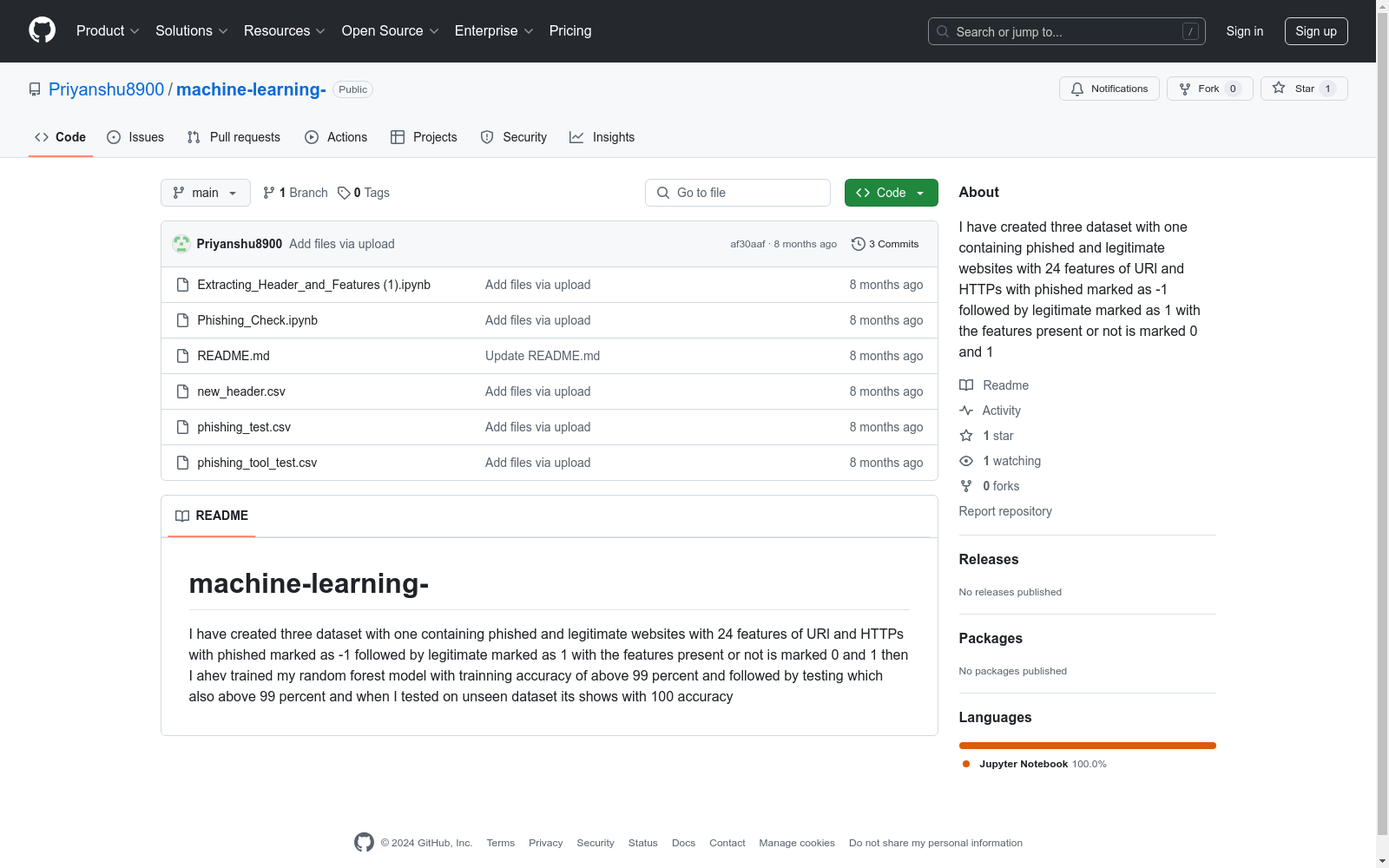
Task: Click the Sign in link
Action: [x=1245, y=31]
